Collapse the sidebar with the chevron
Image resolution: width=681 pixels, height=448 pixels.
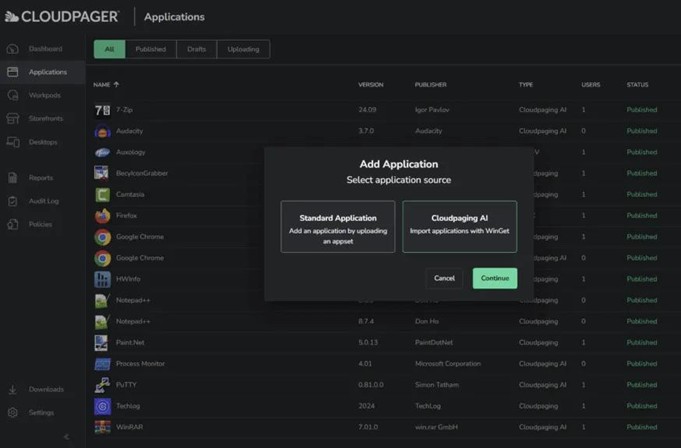tap(67, 437)
